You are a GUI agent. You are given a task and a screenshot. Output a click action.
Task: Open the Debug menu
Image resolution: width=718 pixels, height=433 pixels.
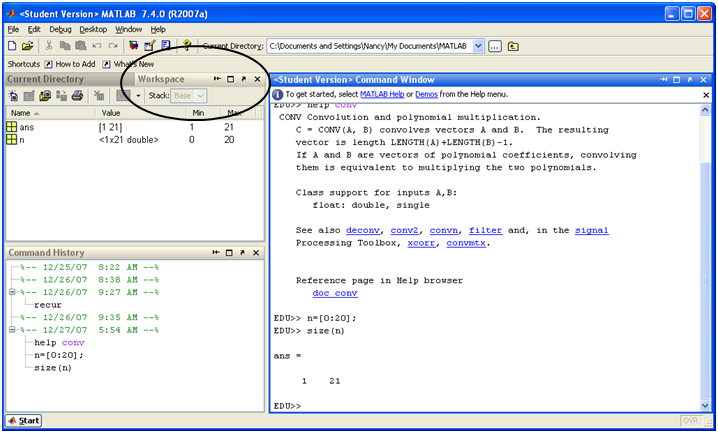[x=60, y=29]
